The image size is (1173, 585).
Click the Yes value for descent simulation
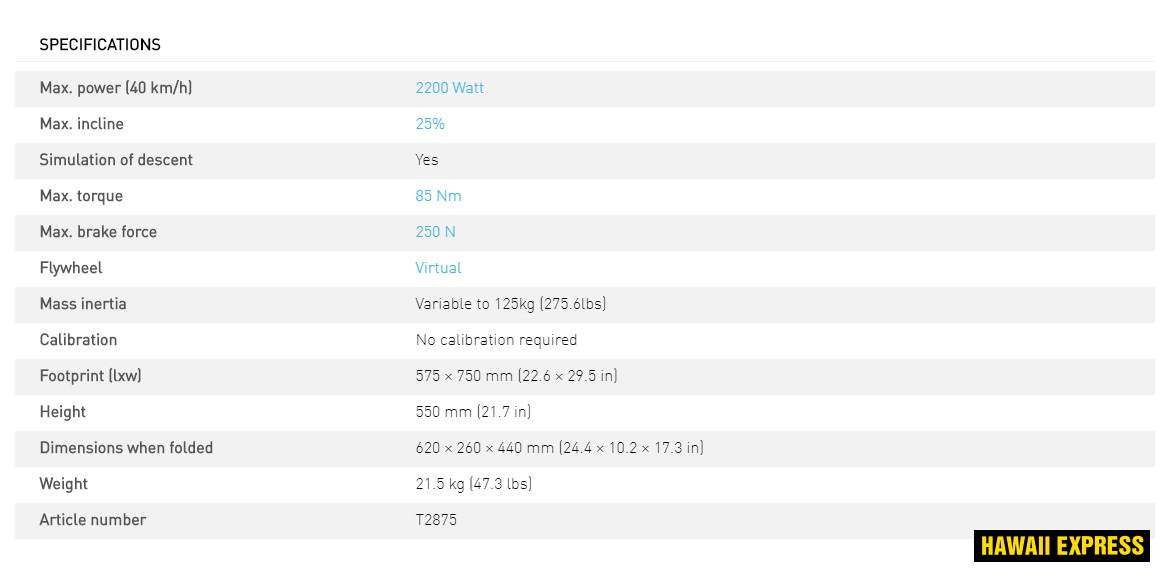427,160
